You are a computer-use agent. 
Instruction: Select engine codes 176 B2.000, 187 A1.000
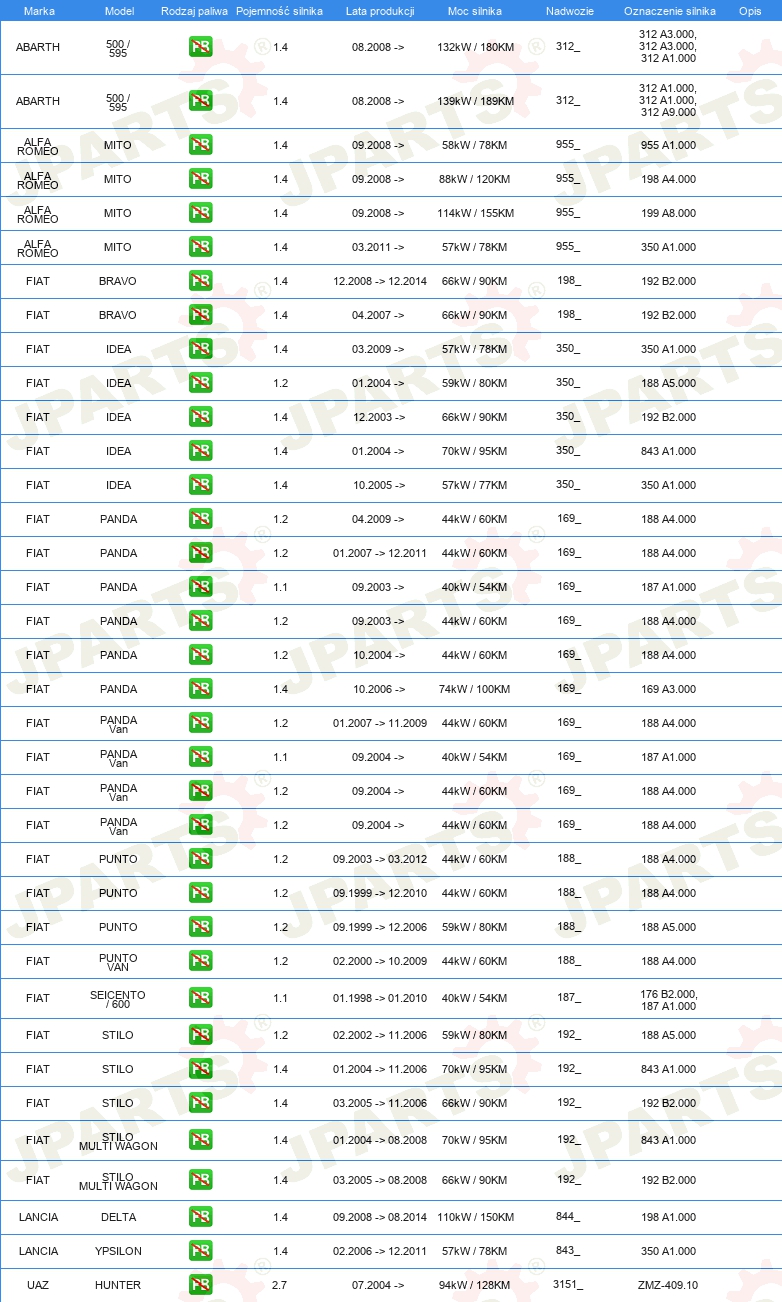click(668, 999)
